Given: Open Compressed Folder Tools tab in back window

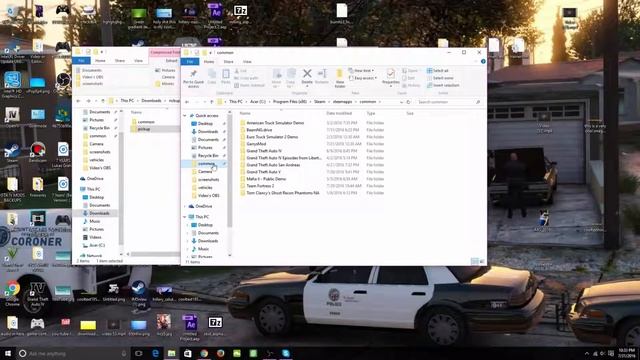Looking at the screenshot, I should [x=164, y=53].
